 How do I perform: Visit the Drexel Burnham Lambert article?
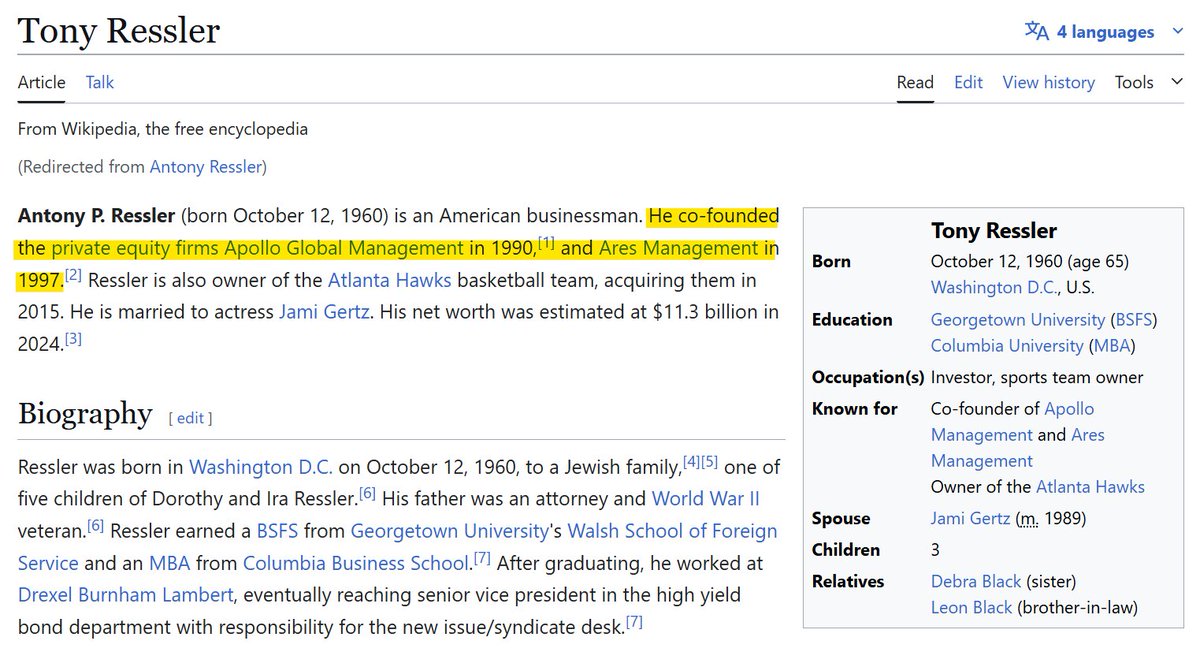126,595
